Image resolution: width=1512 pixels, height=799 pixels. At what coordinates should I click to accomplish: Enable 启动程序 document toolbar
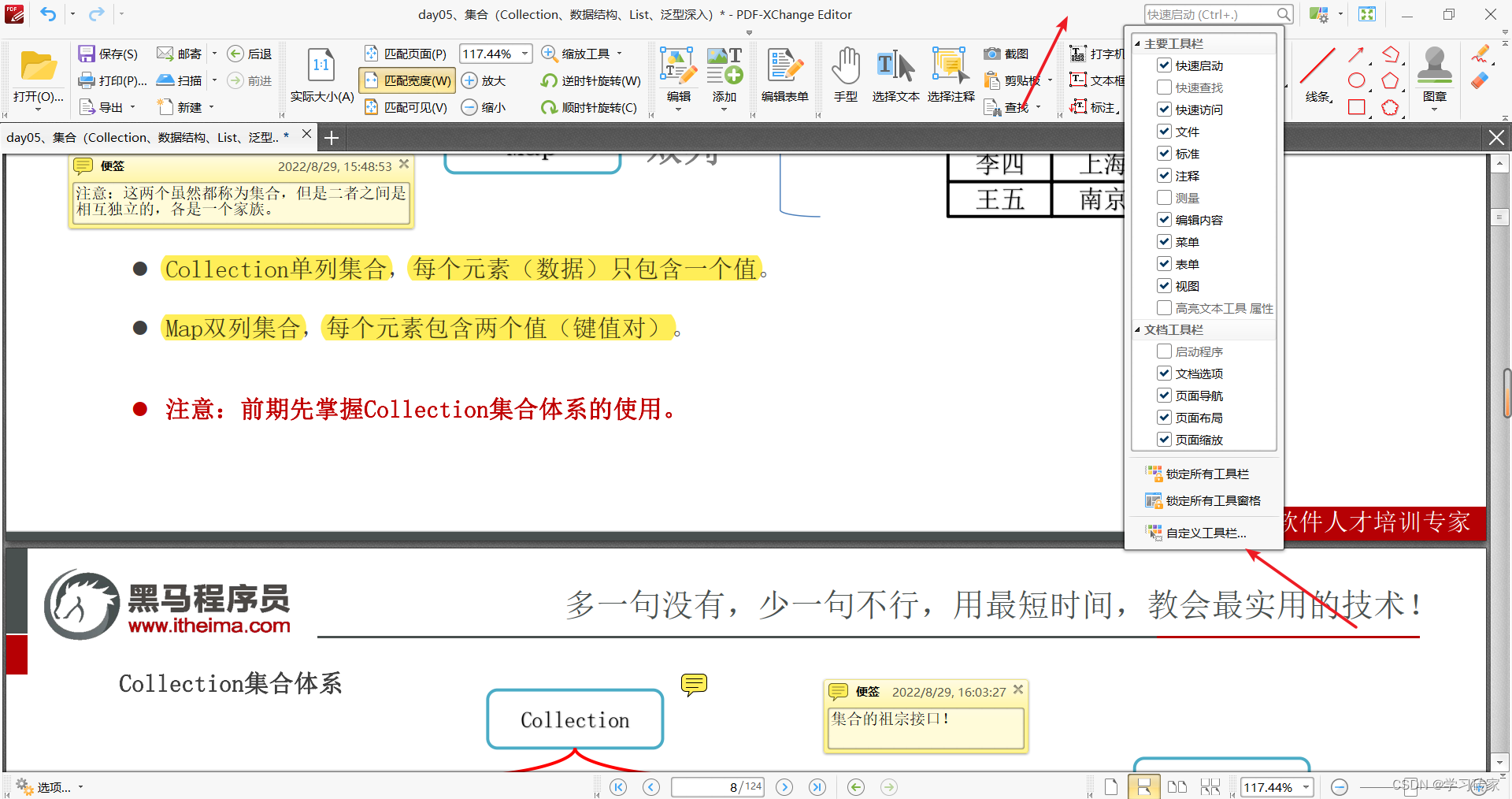coord(1164,351)
